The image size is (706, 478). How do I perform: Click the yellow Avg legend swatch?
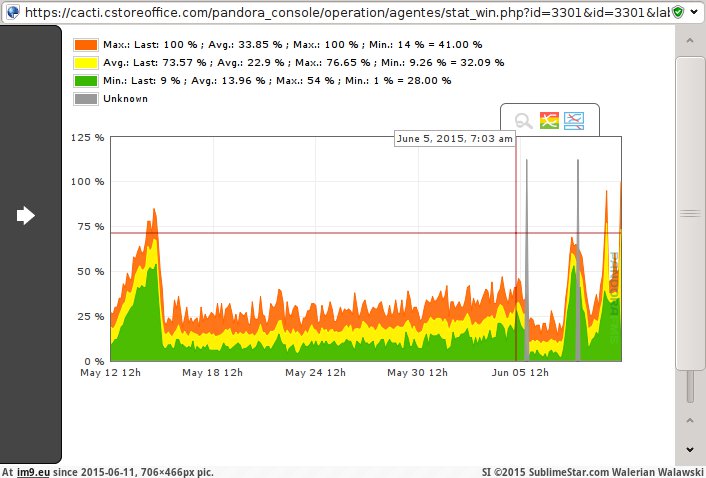(x=86, y=63)
